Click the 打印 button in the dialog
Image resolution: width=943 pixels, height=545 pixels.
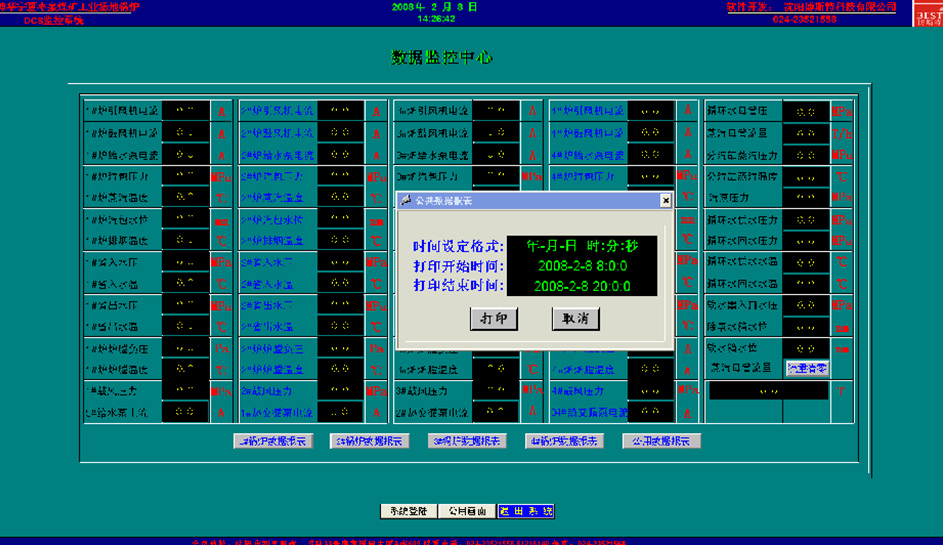493,319
